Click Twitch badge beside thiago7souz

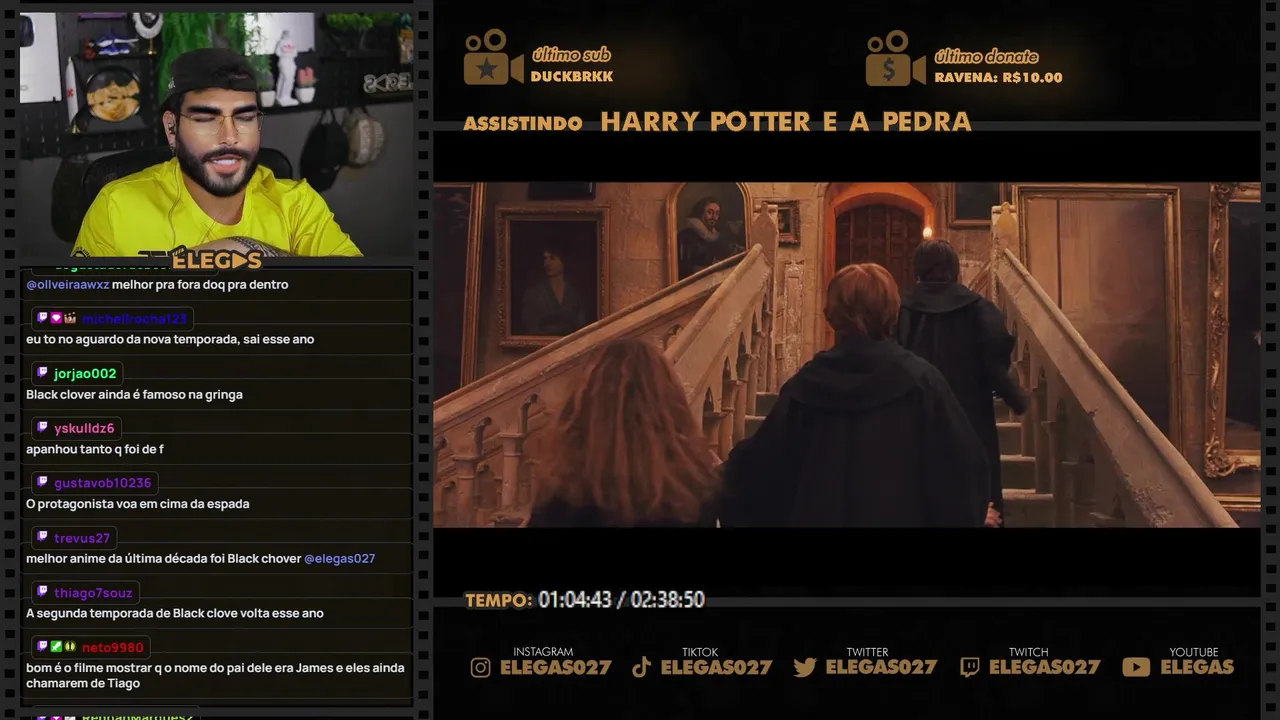tap(42, 593)
